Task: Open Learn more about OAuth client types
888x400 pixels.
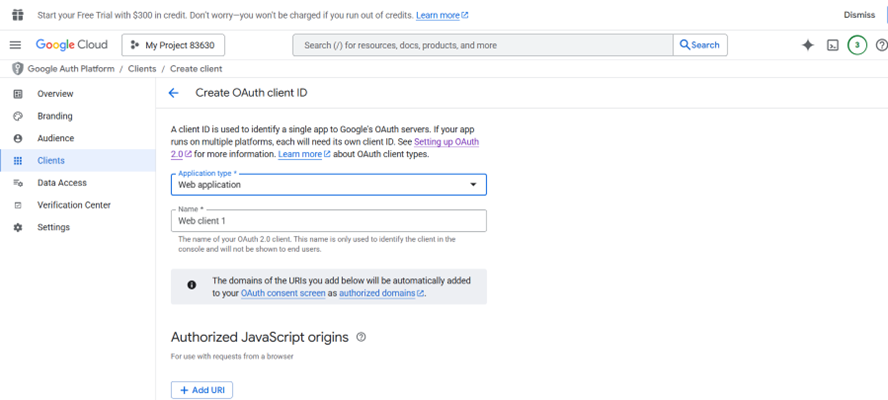Action: [304, 154]
